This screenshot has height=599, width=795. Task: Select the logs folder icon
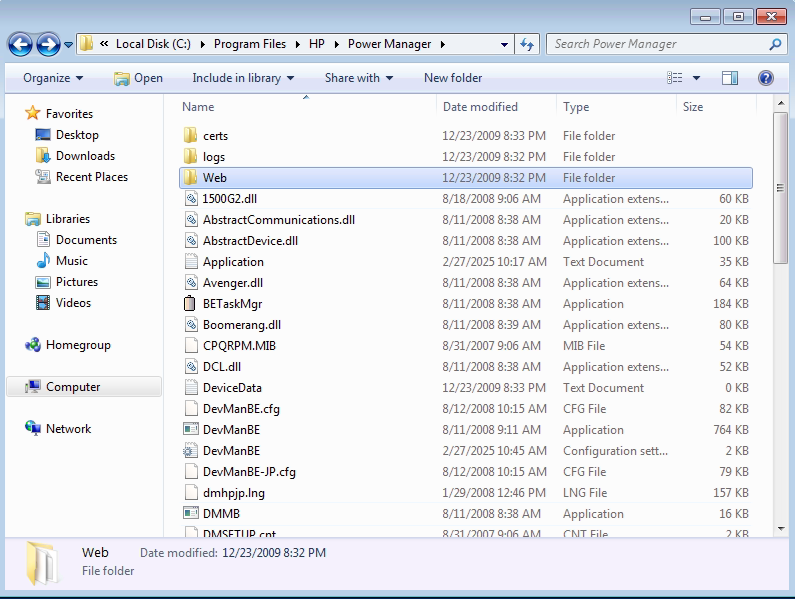[191, 156]
